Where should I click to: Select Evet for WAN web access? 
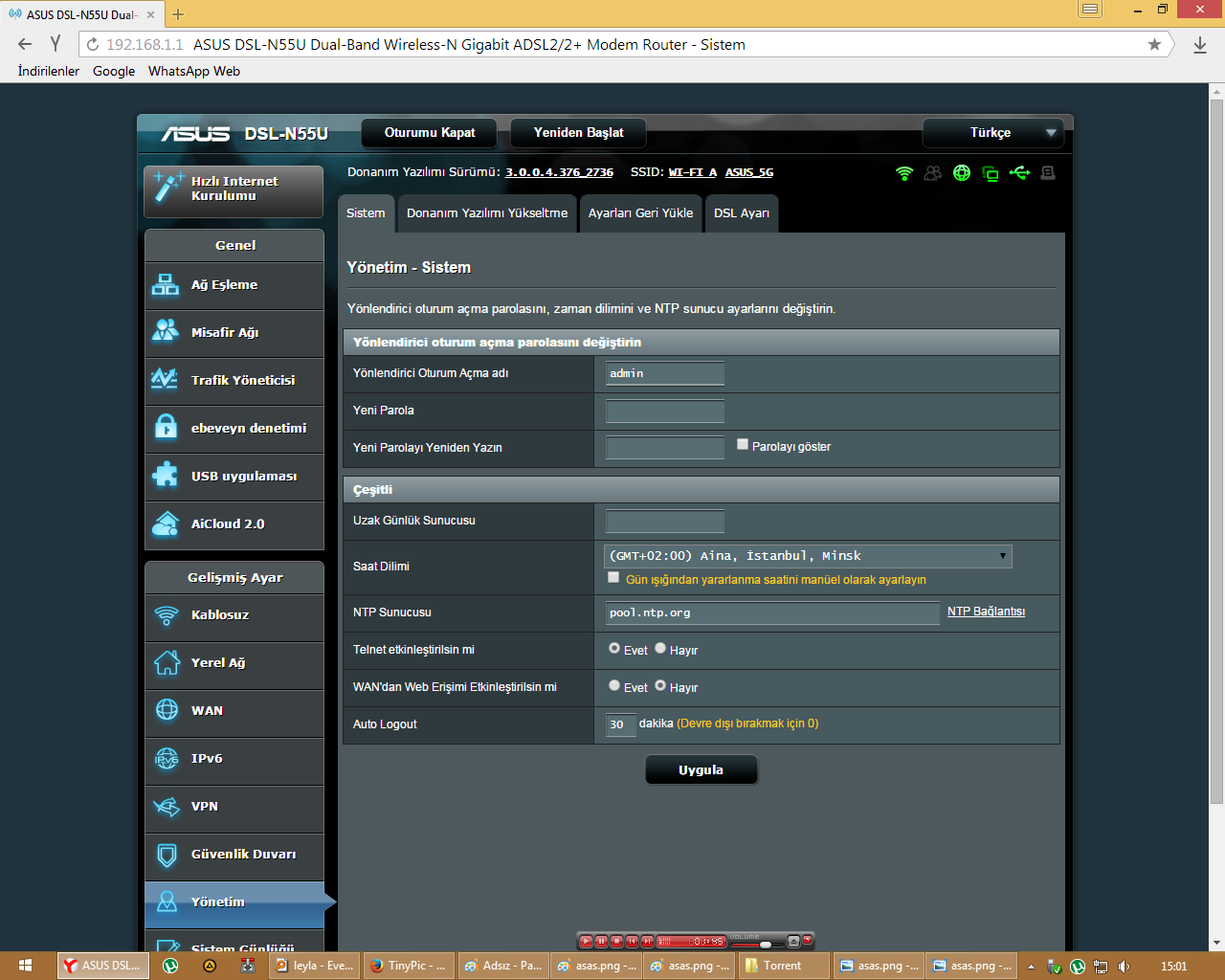614,685
